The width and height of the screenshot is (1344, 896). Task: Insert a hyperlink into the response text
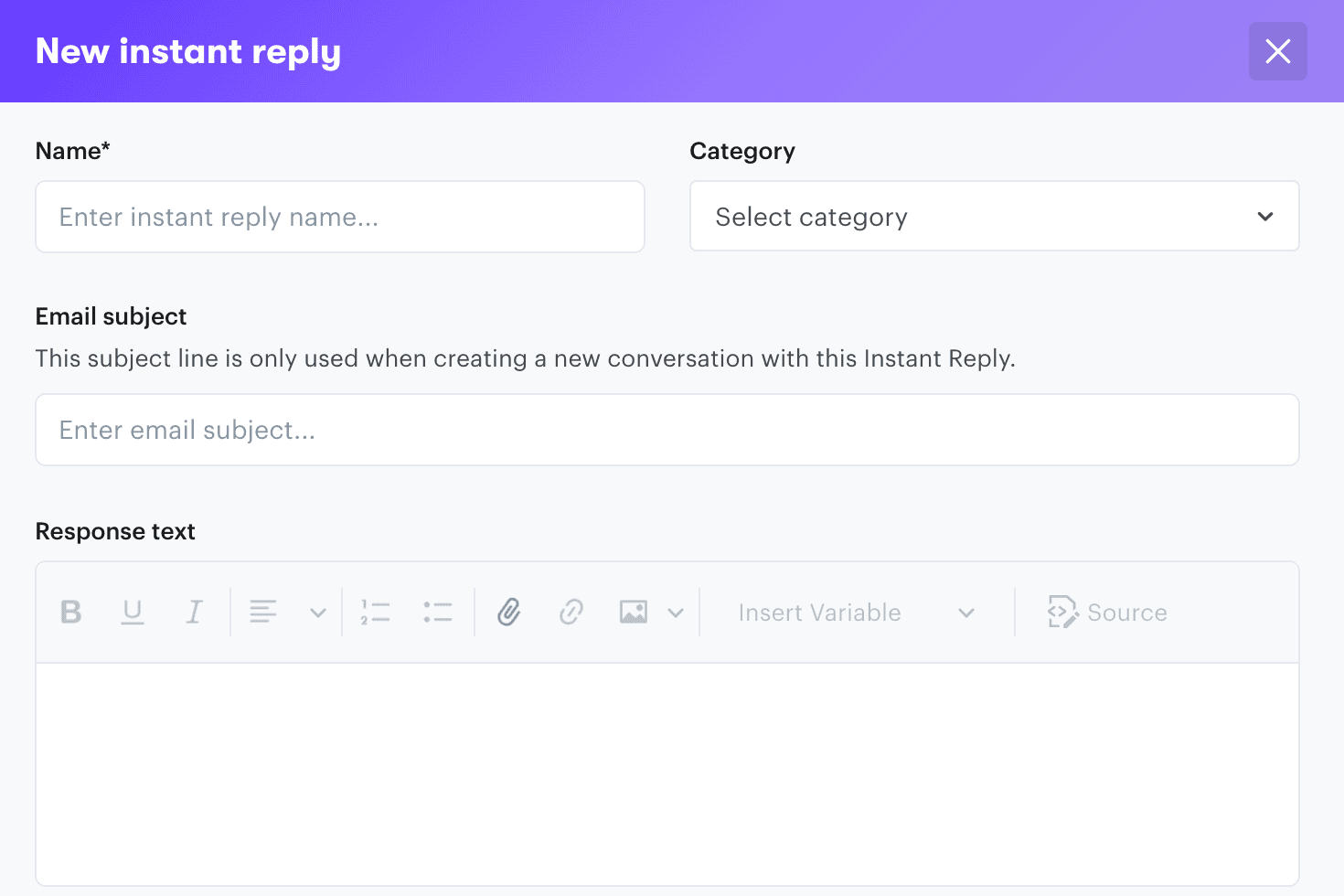click(571, 612)
